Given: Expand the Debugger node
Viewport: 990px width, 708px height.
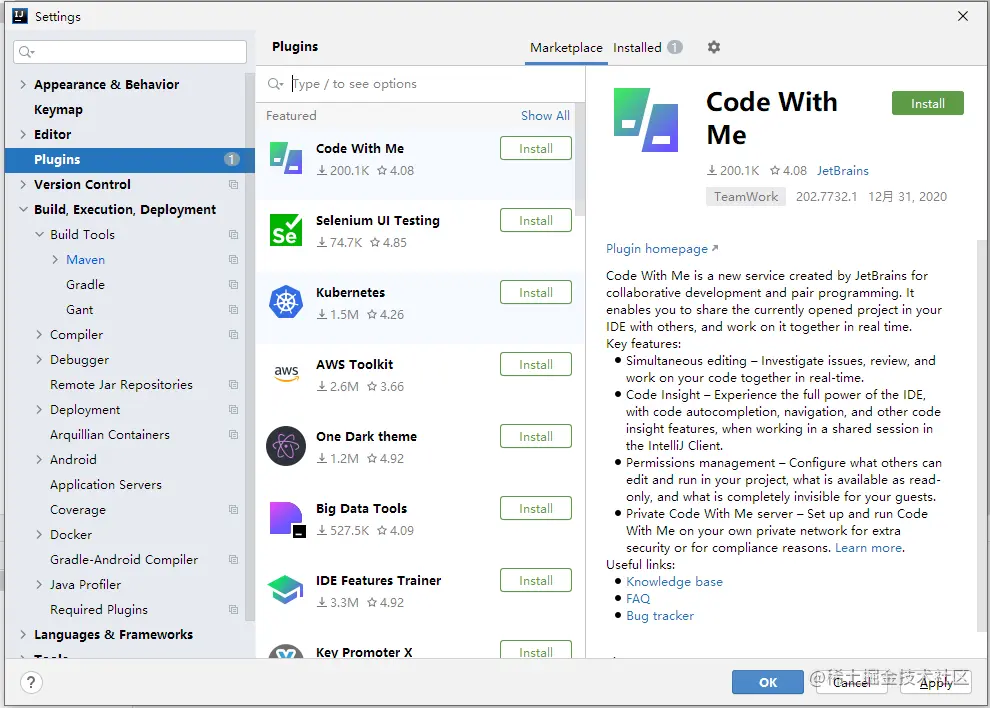Looking at the screenshot, I should (39, 359).
